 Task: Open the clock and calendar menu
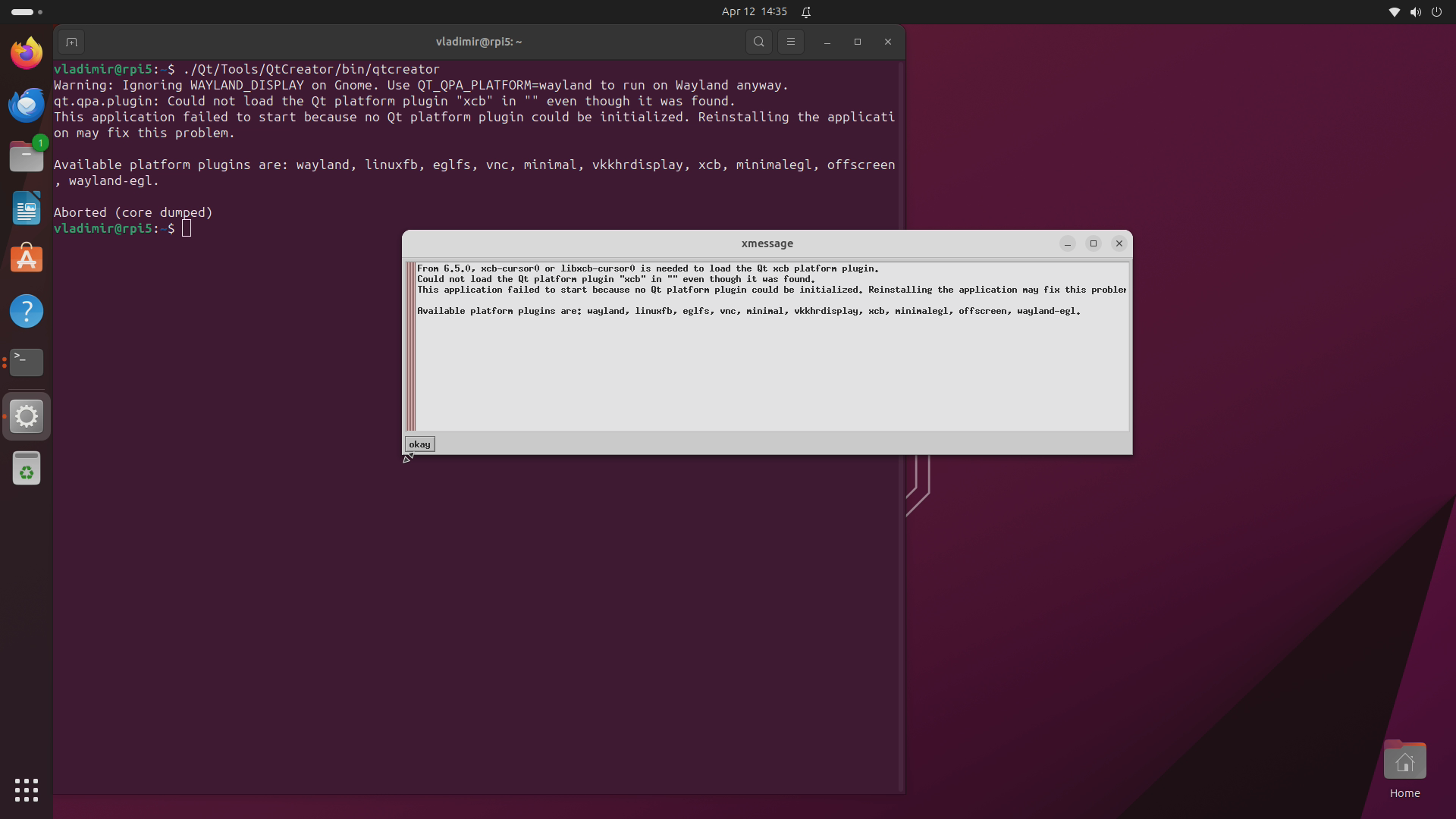(755, 11)
